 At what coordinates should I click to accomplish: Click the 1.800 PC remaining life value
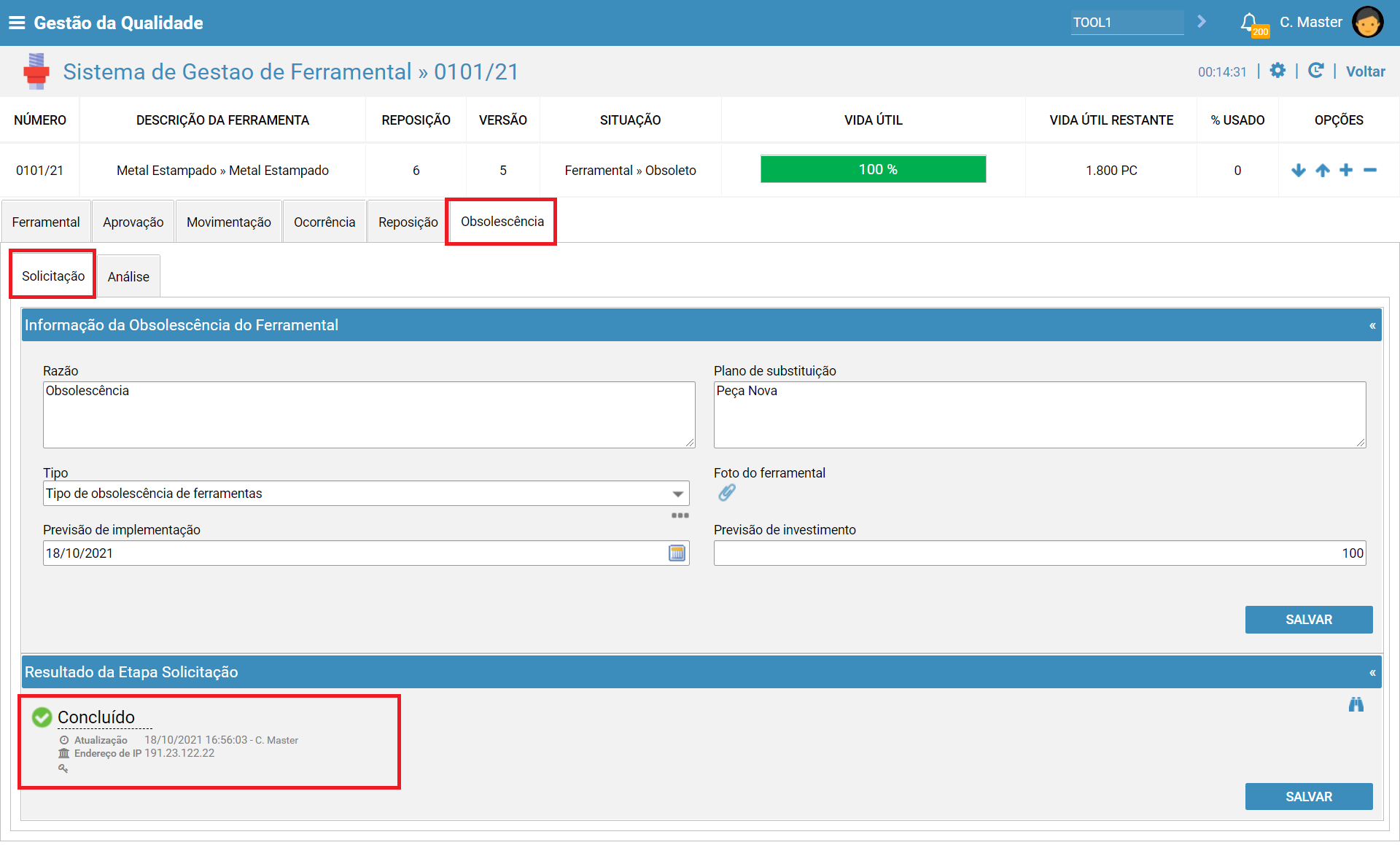click(1111, 171)
